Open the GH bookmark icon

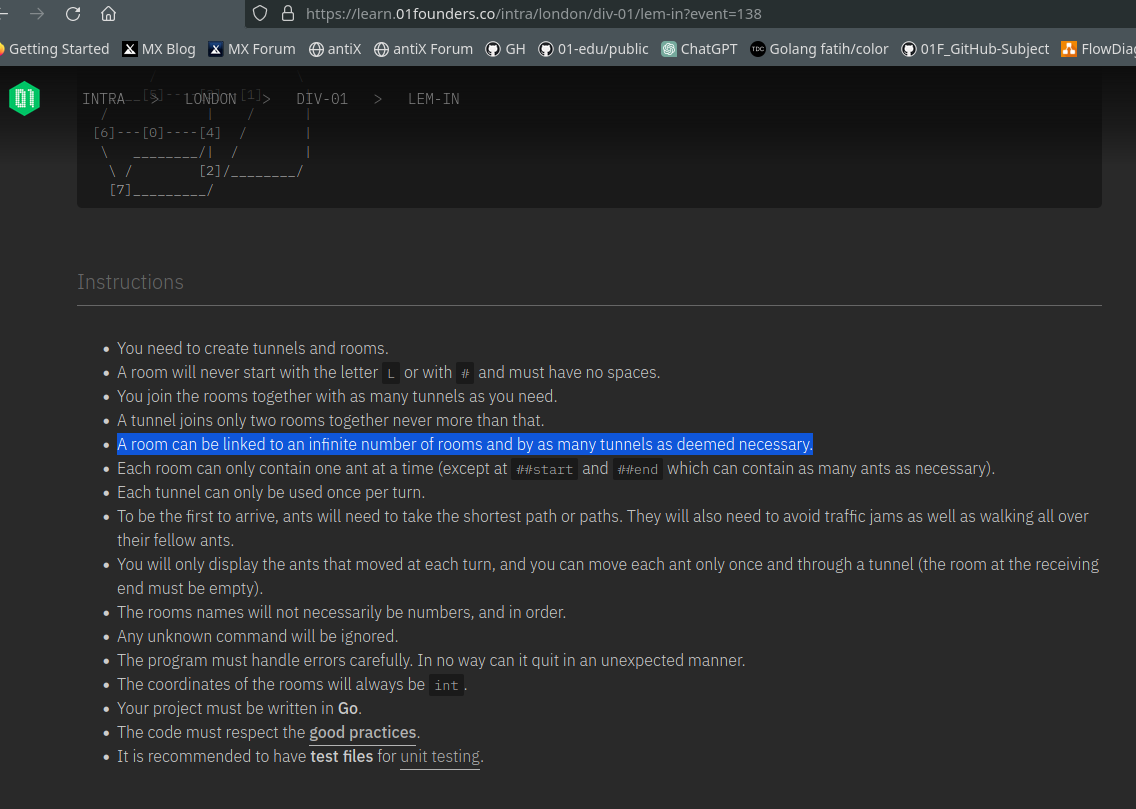491,48
